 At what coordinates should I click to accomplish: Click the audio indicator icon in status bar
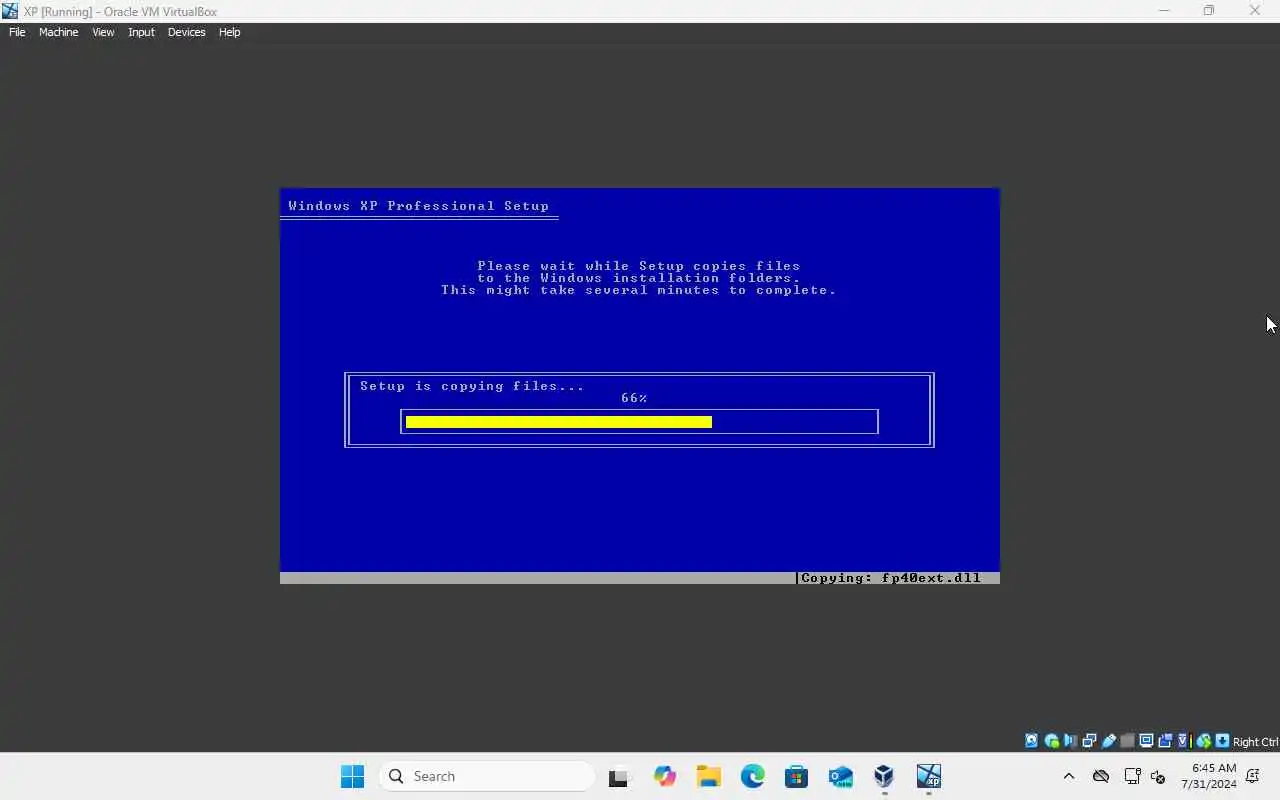(1070, 741)
